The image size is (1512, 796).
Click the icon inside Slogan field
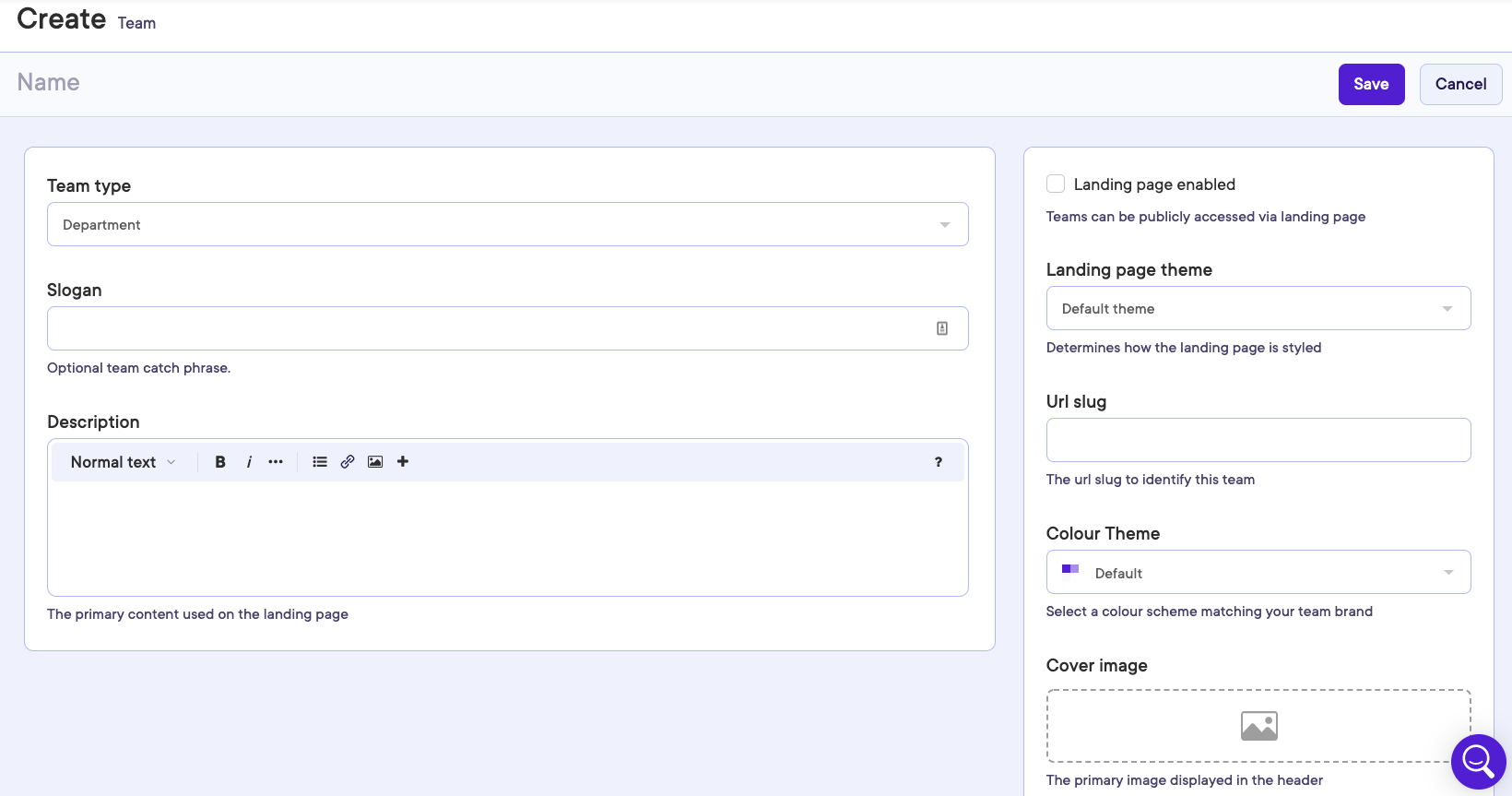pos(942,328)
